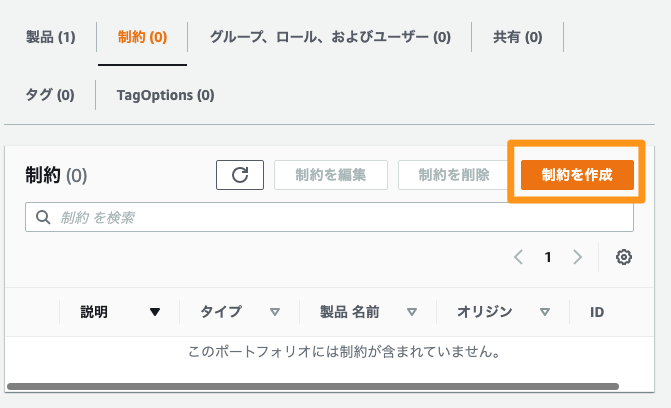Switch to 製品 (1) tab

50,37
